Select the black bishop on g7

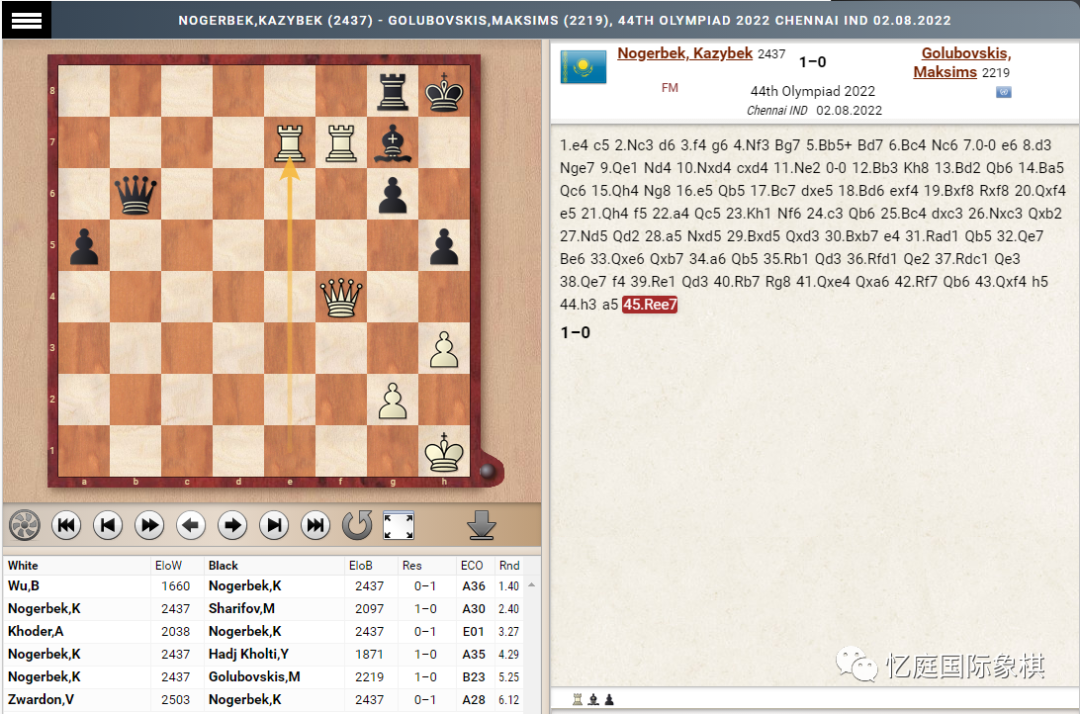pos(393,143)
